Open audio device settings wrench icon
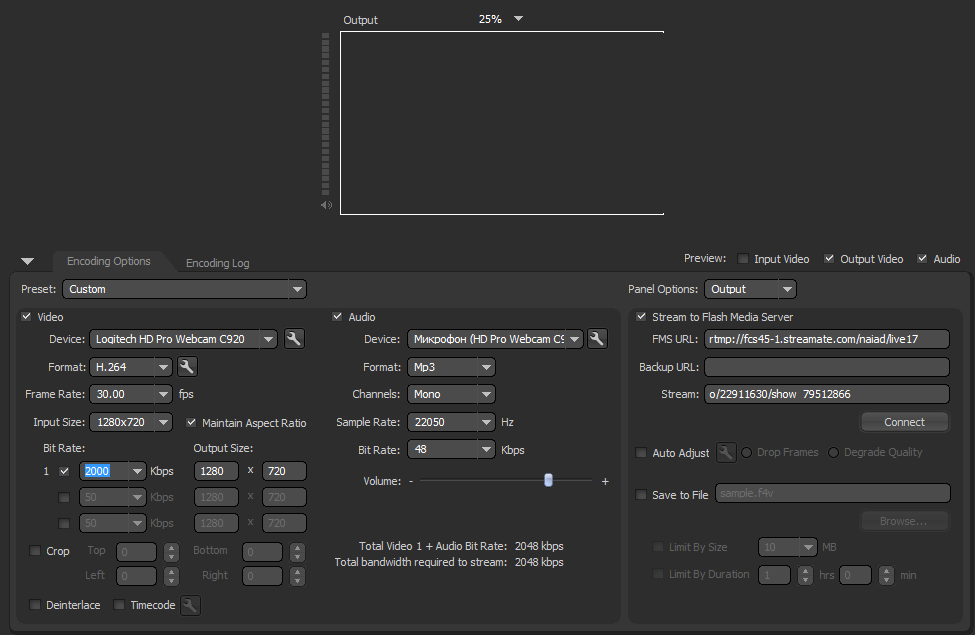The width and height of the screenshot is (975, 635). [x=597, y=339]
